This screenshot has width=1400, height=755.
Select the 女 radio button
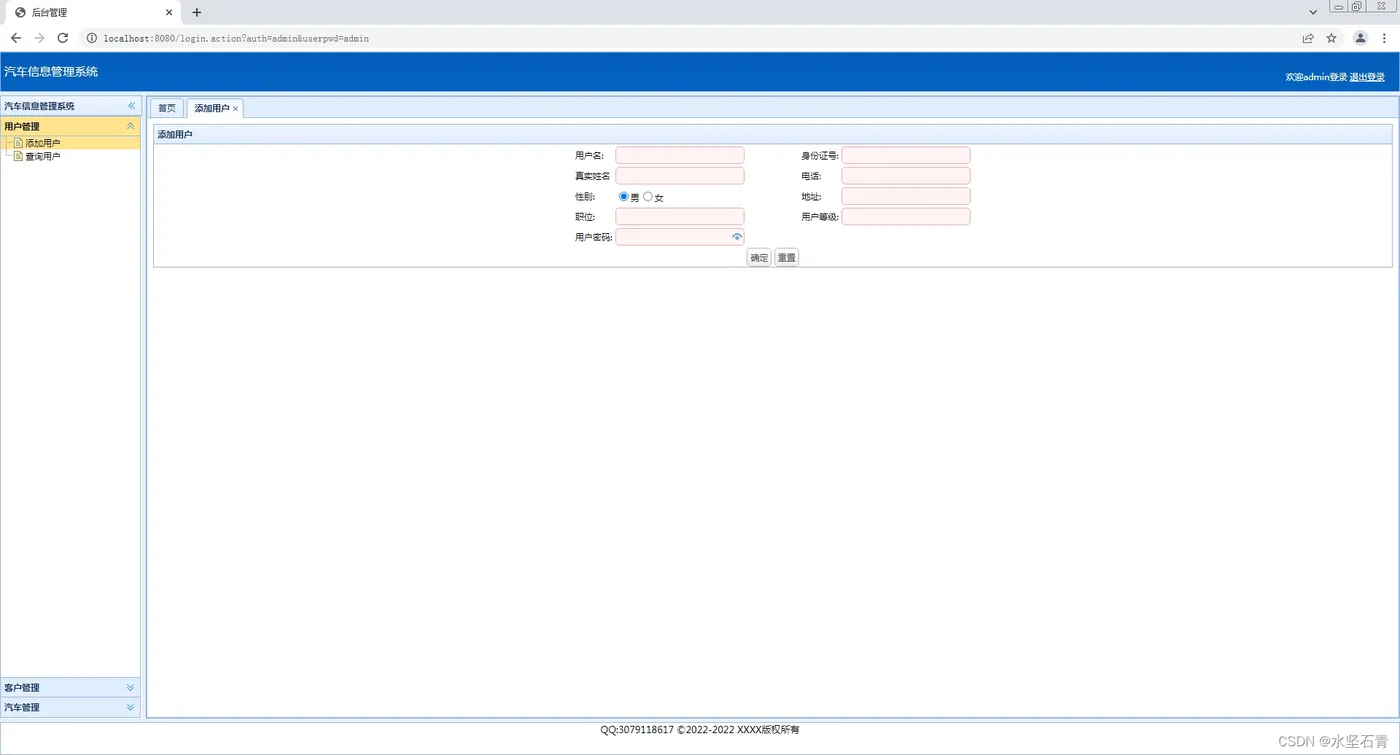point(648,196)
